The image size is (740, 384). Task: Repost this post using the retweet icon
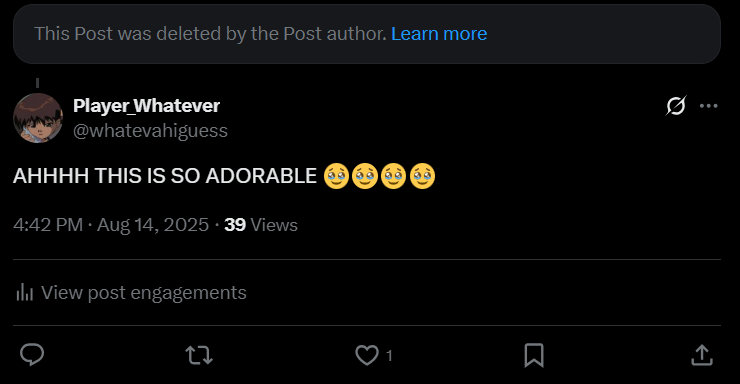tap(199, 355)
